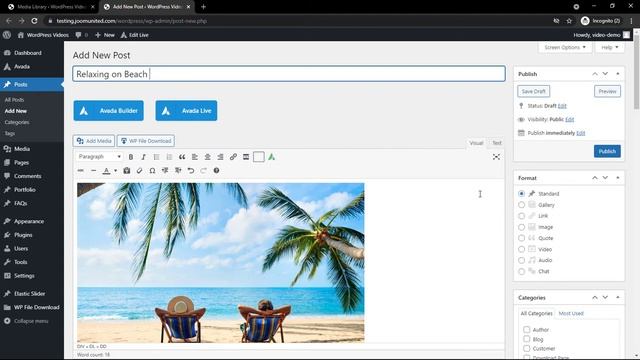640x360 pixels.
Task: Insert a numbered list
Action: point(169,157)
